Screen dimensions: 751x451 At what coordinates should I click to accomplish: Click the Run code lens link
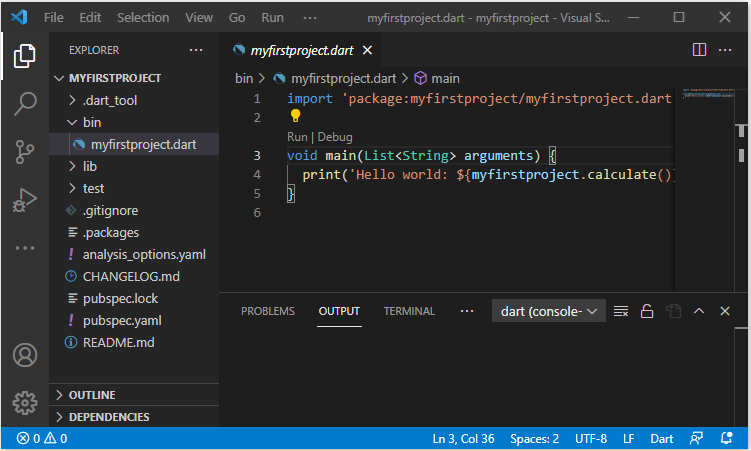[x=297, y=137]
